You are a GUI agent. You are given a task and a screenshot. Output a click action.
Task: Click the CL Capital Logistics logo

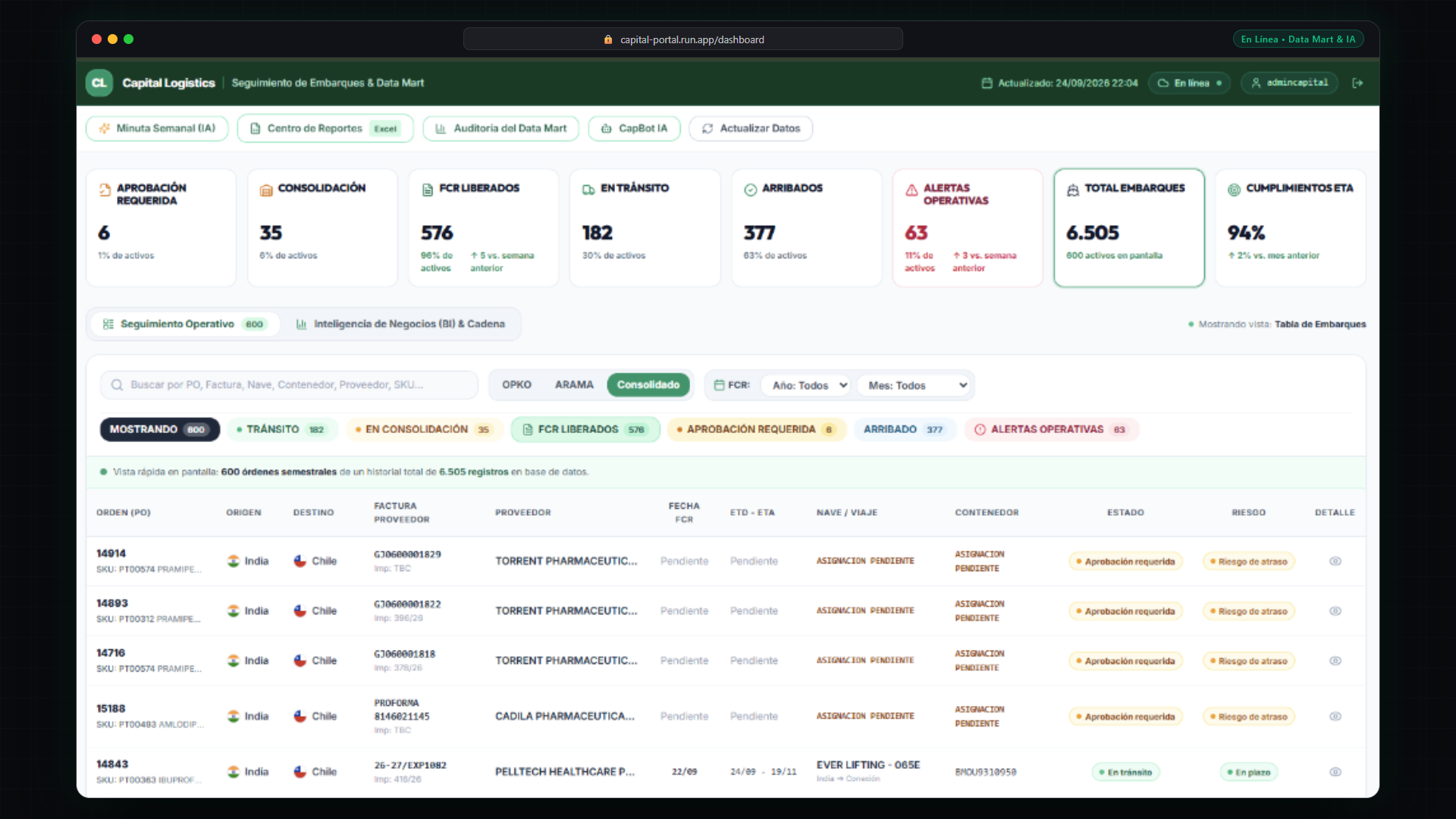(x=99, y=83)
